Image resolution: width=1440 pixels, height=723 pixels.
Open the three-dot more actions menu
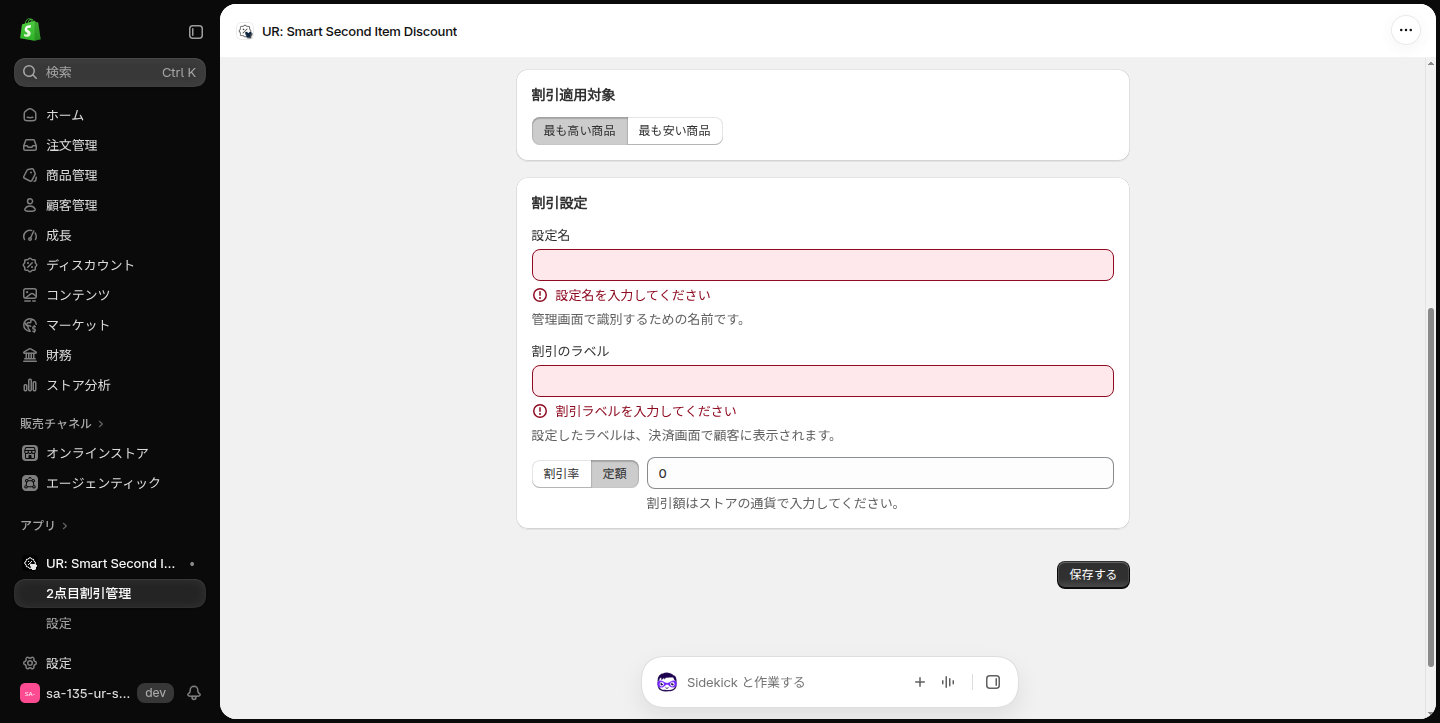point(1406,30)
